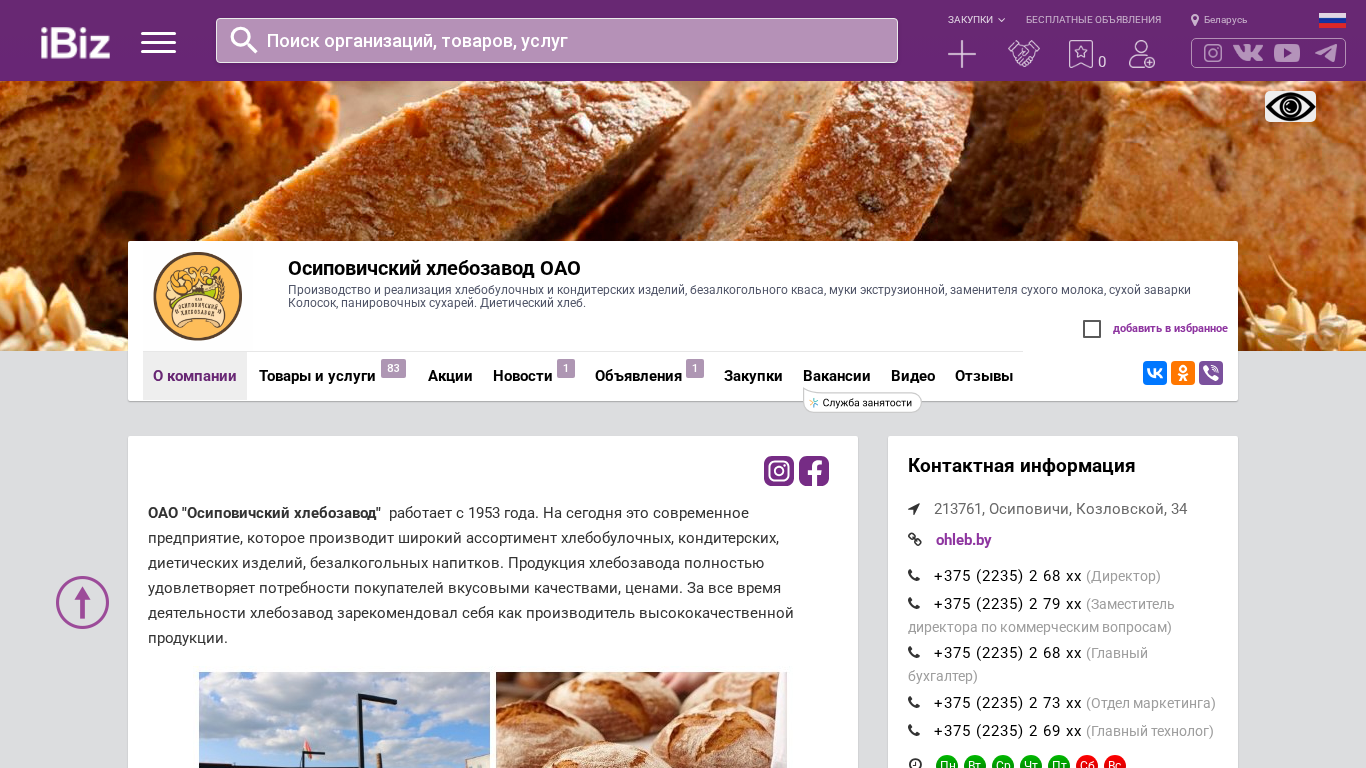Image resolution: width=1366 pixels, height=768 pixels.
Task: Switch to the Видео tab
Action: click(913, 376)
